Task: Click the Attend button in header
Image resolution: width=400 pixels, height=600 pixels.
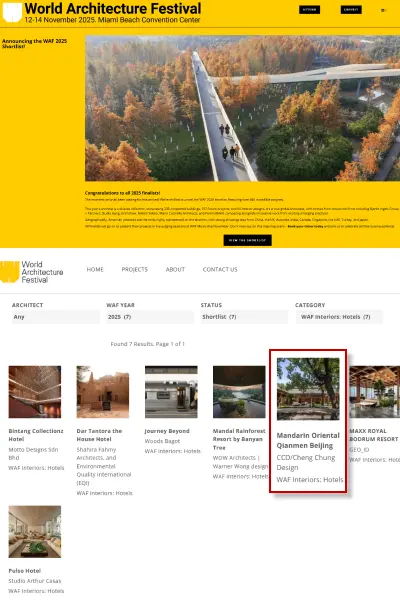Action: [309, 10]
